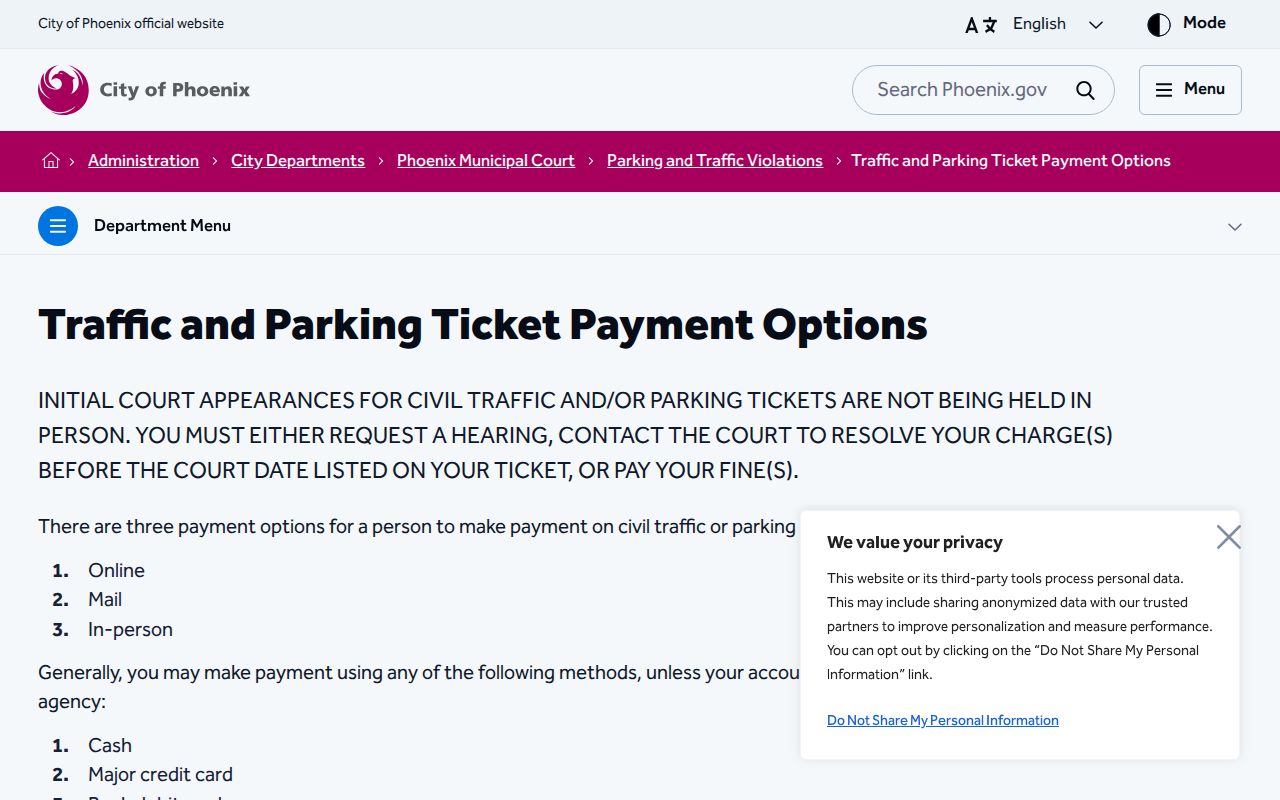Click the list item Mail
Image resolution: width=1280 pixels, height=800 pixels.
pyautogui.click(x=105, y=599)
